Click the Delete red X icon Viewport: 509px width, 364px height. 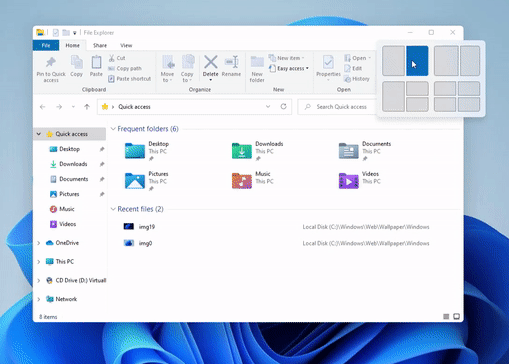coord(211,62)
